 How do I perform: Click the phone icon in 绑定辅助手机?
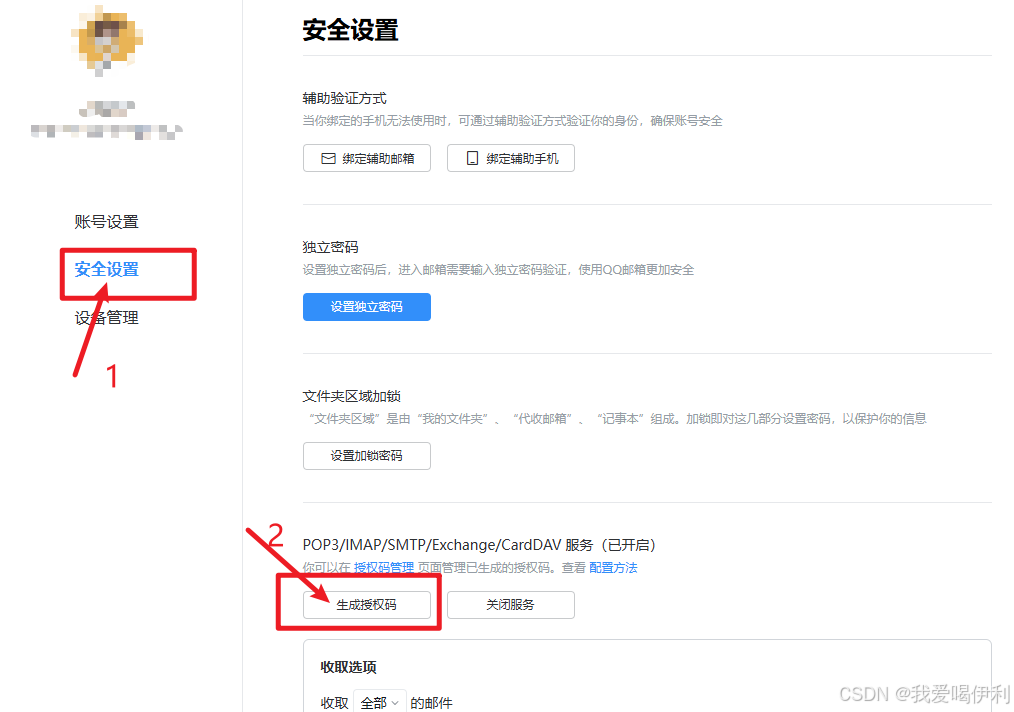[x=473, y=158]
